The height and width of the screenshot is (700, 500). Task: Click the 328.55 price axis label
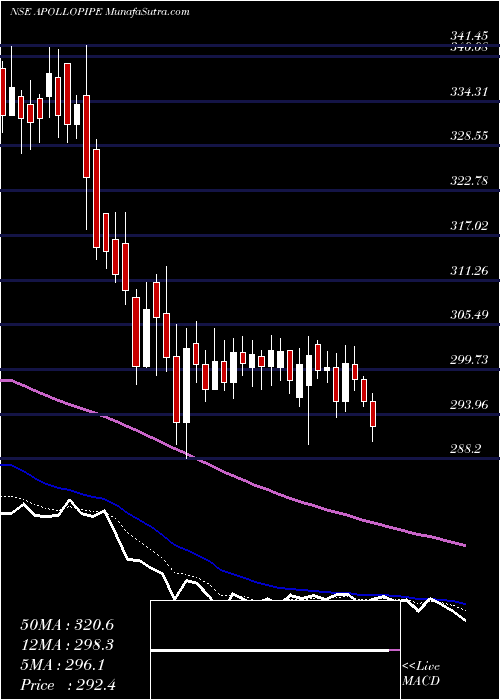469,137
